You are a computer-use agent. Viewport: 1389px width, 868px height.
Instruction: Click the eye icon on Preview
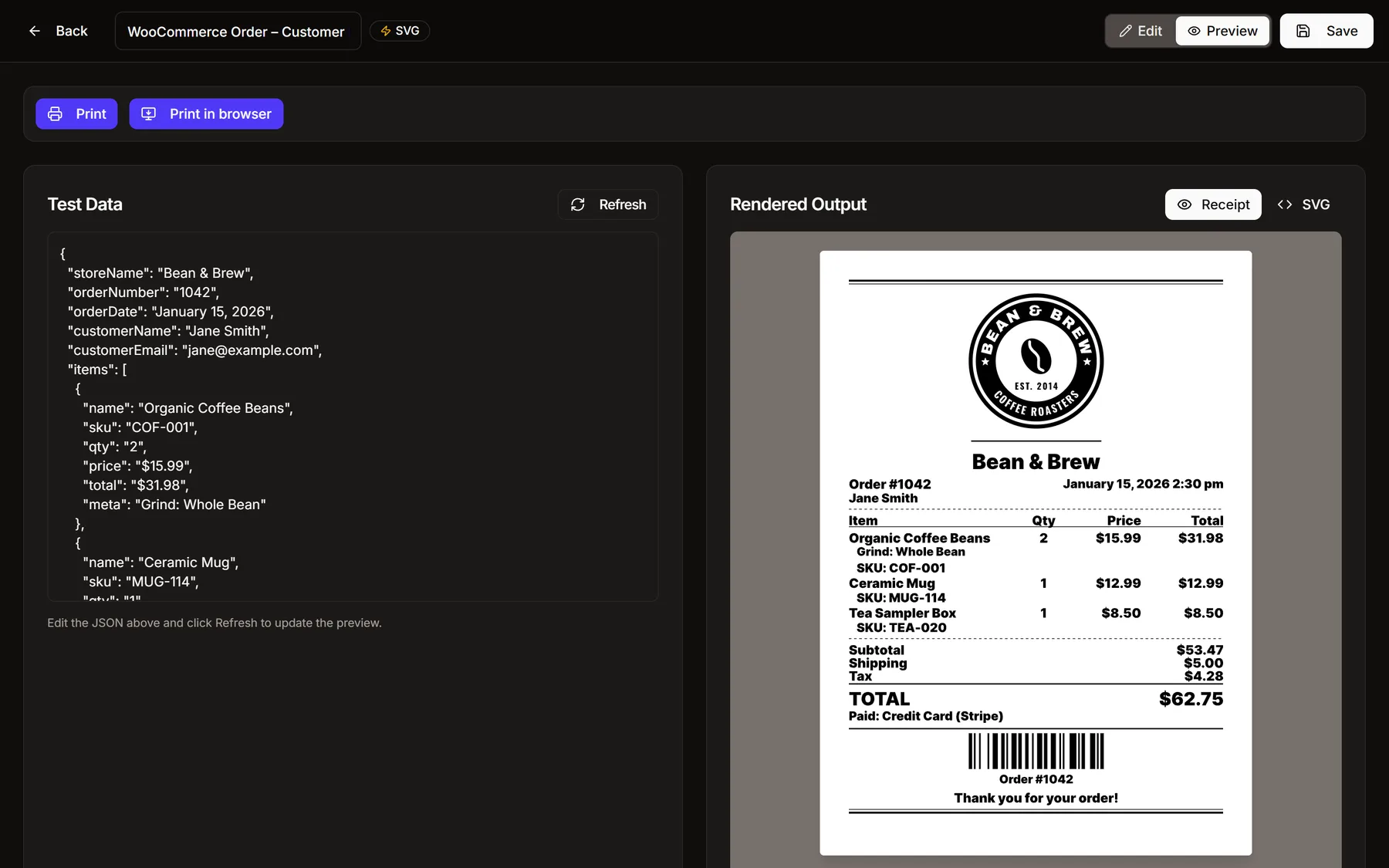pyautogui.click(x=1194, y=31)
